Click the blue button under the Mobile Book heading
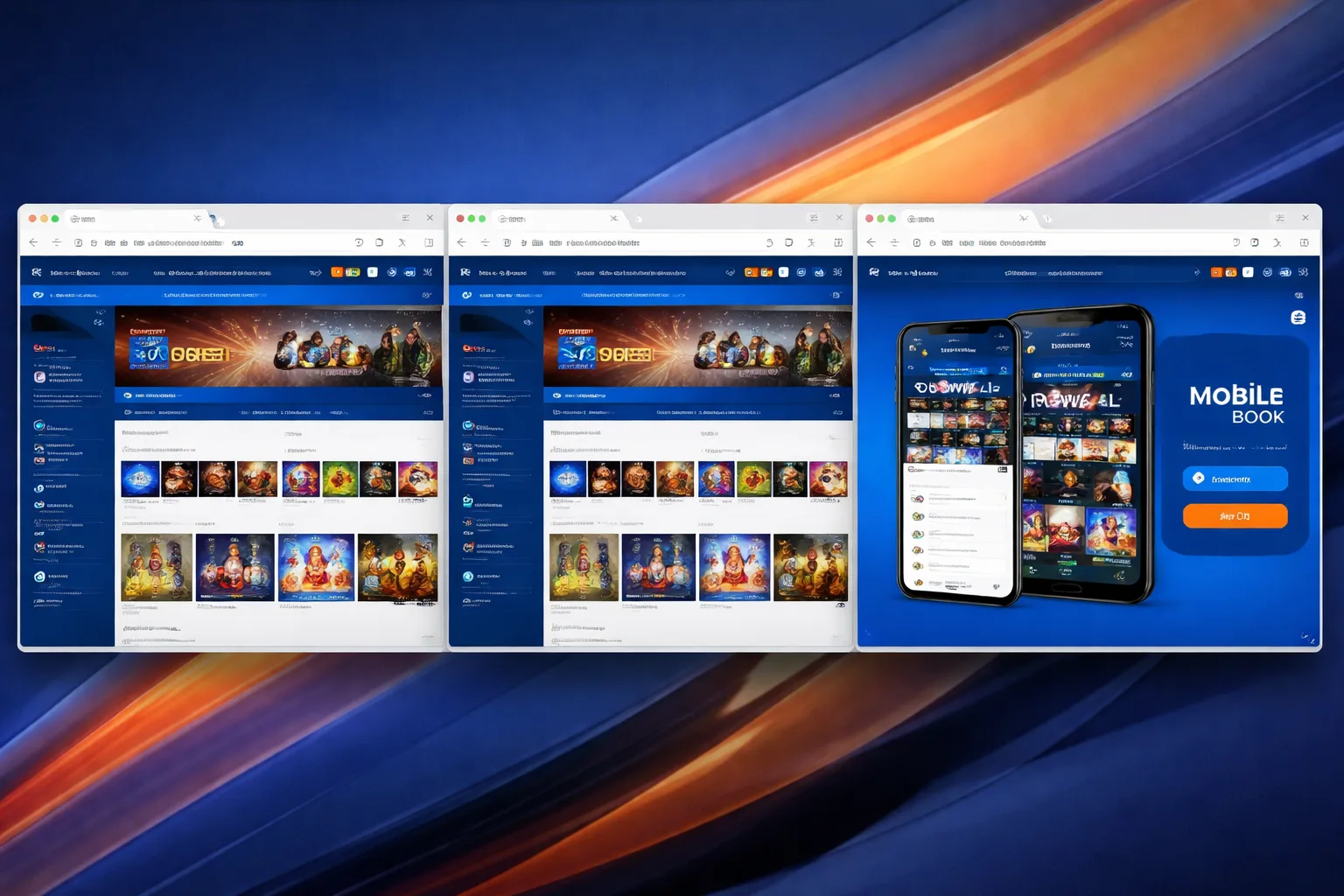Viewport: 1344px width, 896px height. click(x=1235, y=479)
